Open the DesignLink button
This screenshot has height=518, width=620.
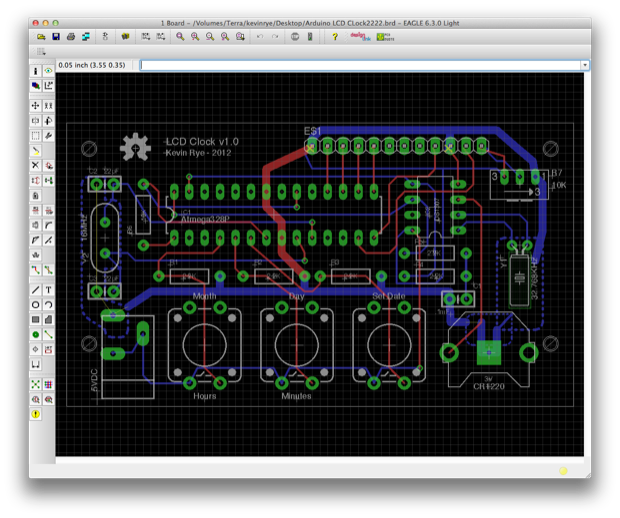[x=360, y=37]
